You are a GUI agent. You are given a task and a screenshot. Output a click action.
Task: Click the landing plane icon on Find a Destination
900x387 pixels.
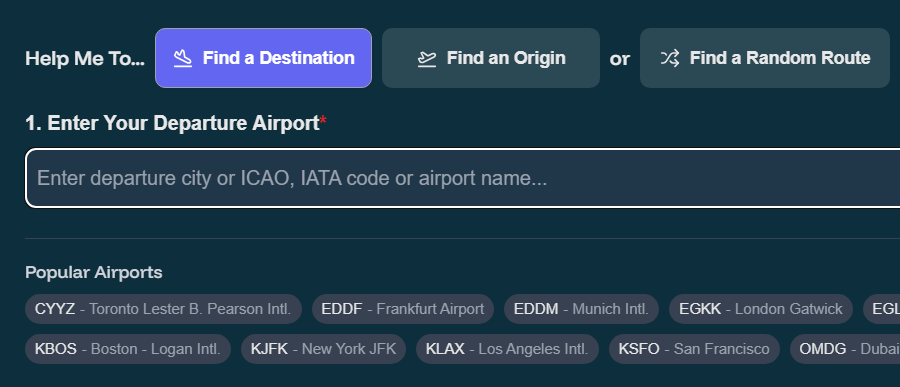(183, 58)
